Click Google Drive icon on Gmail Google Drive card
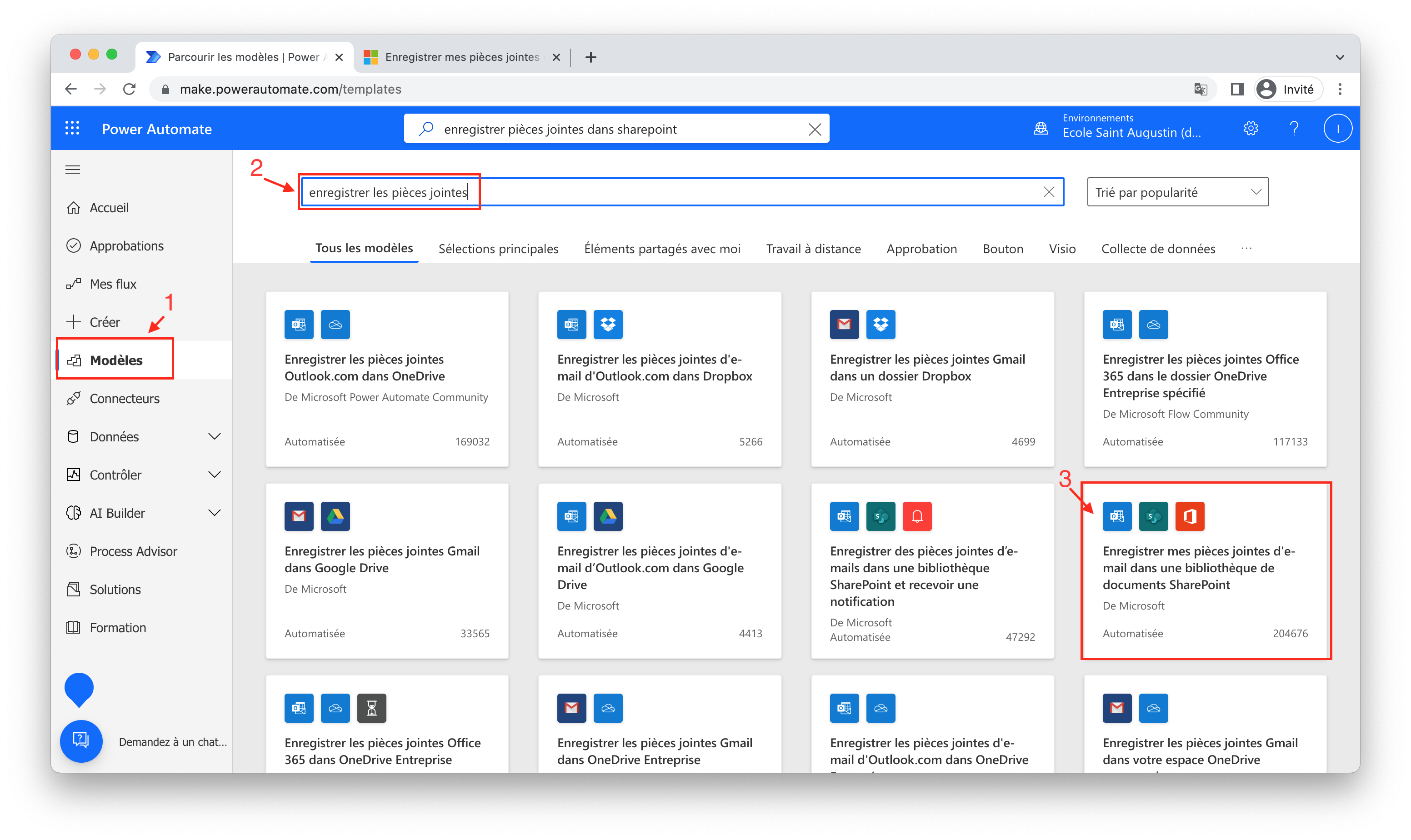1411x840 pixels. pyautogui.click(x=335, y=516)
